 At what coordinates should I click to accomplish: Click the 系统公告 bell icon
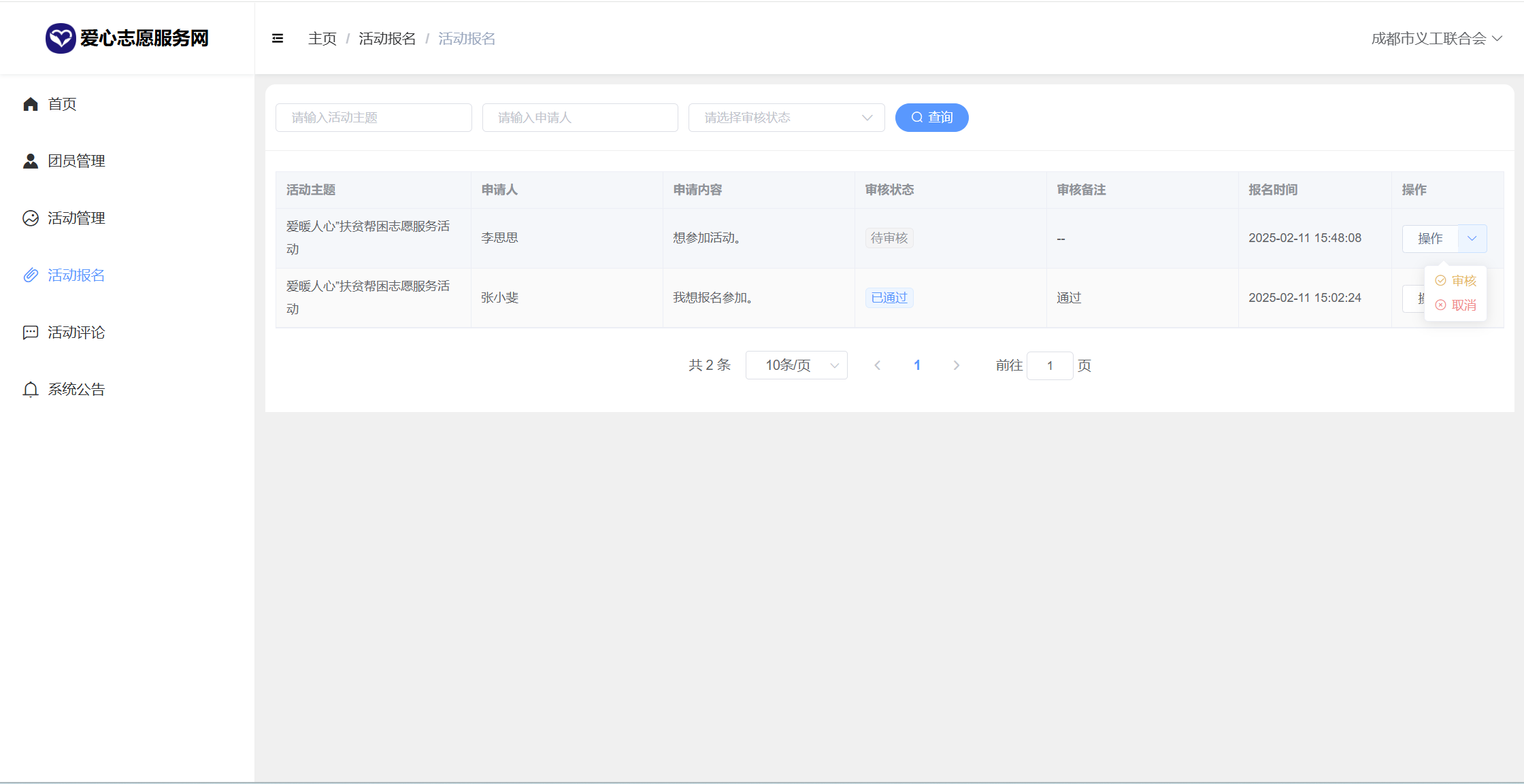point(31,390)
